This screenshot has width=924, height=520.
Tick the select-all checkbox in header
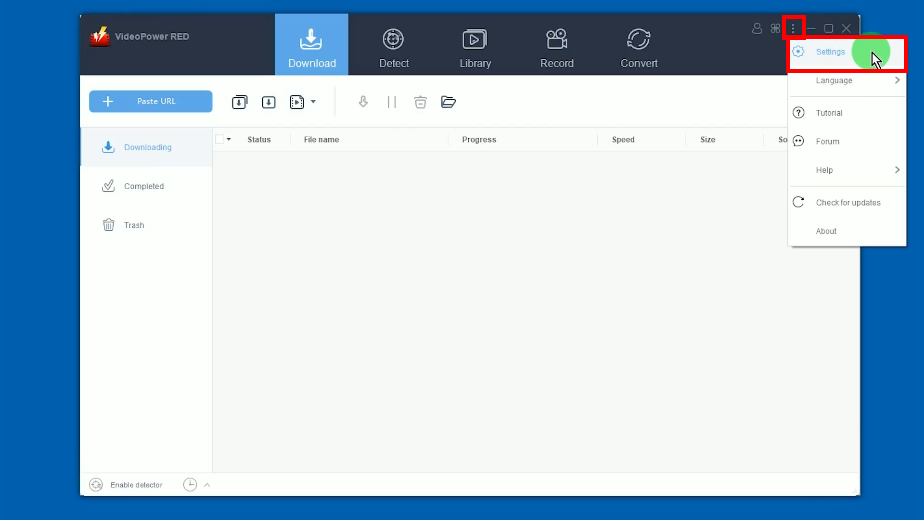pos(220,139)
